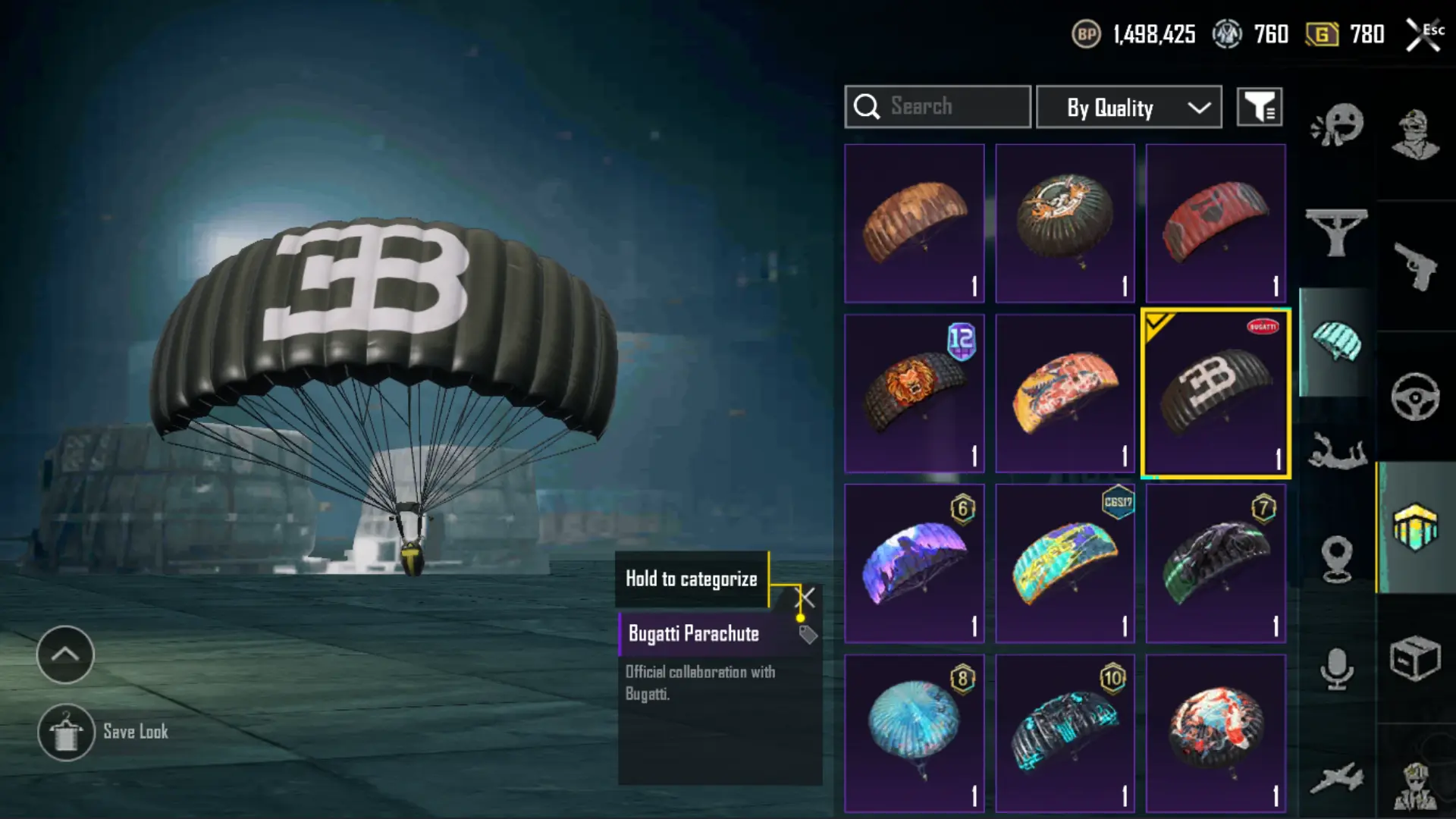Select the airplane skin category icon
The width and height of the screenshot is (1456, 819).
(x=1337, y=778)
